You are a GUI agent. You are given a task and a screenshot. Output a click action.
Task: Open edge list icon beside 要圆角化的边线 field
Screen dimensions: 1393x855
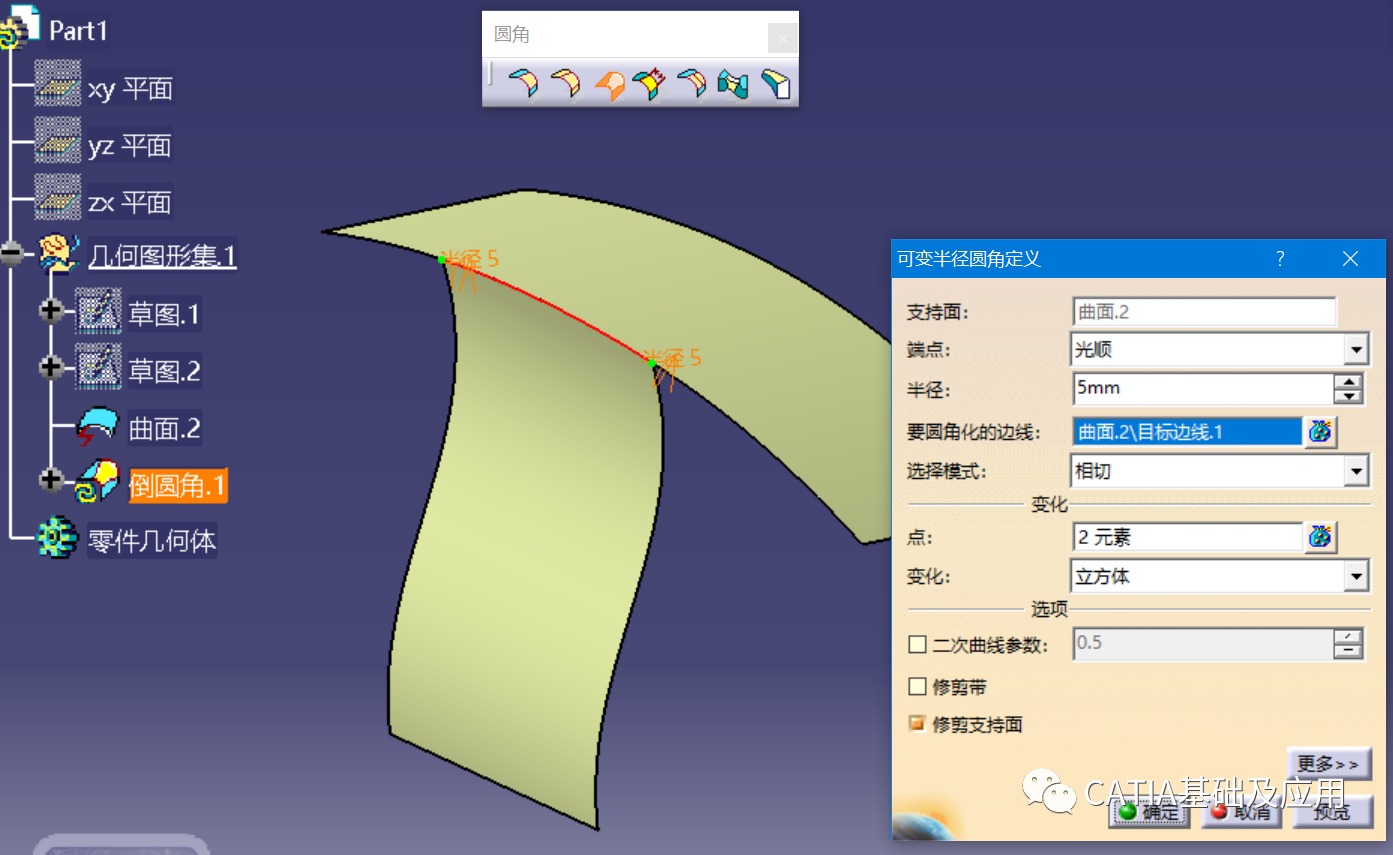pos(1320,432)
